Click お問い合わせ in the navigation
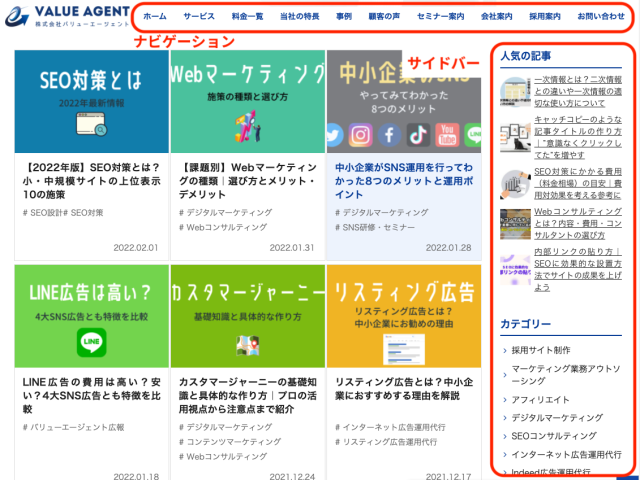The width and height of the screenshot is (640, 480). (x=601, y=16)
